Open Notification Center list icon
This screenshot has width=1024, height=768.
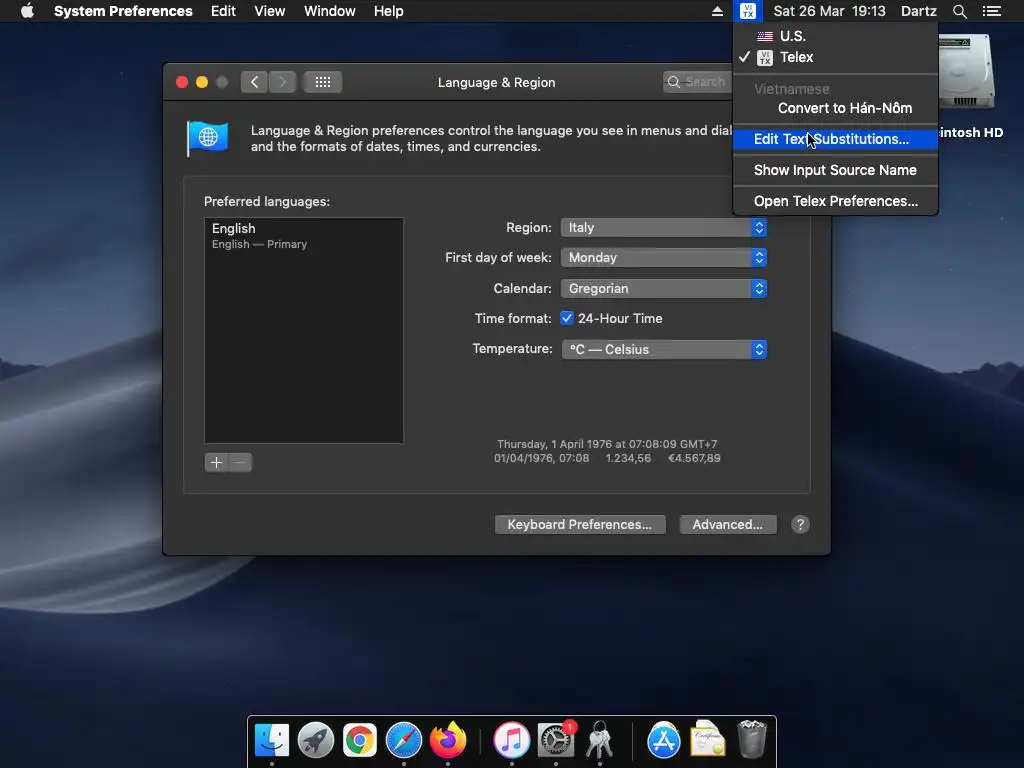pos(991,11)
